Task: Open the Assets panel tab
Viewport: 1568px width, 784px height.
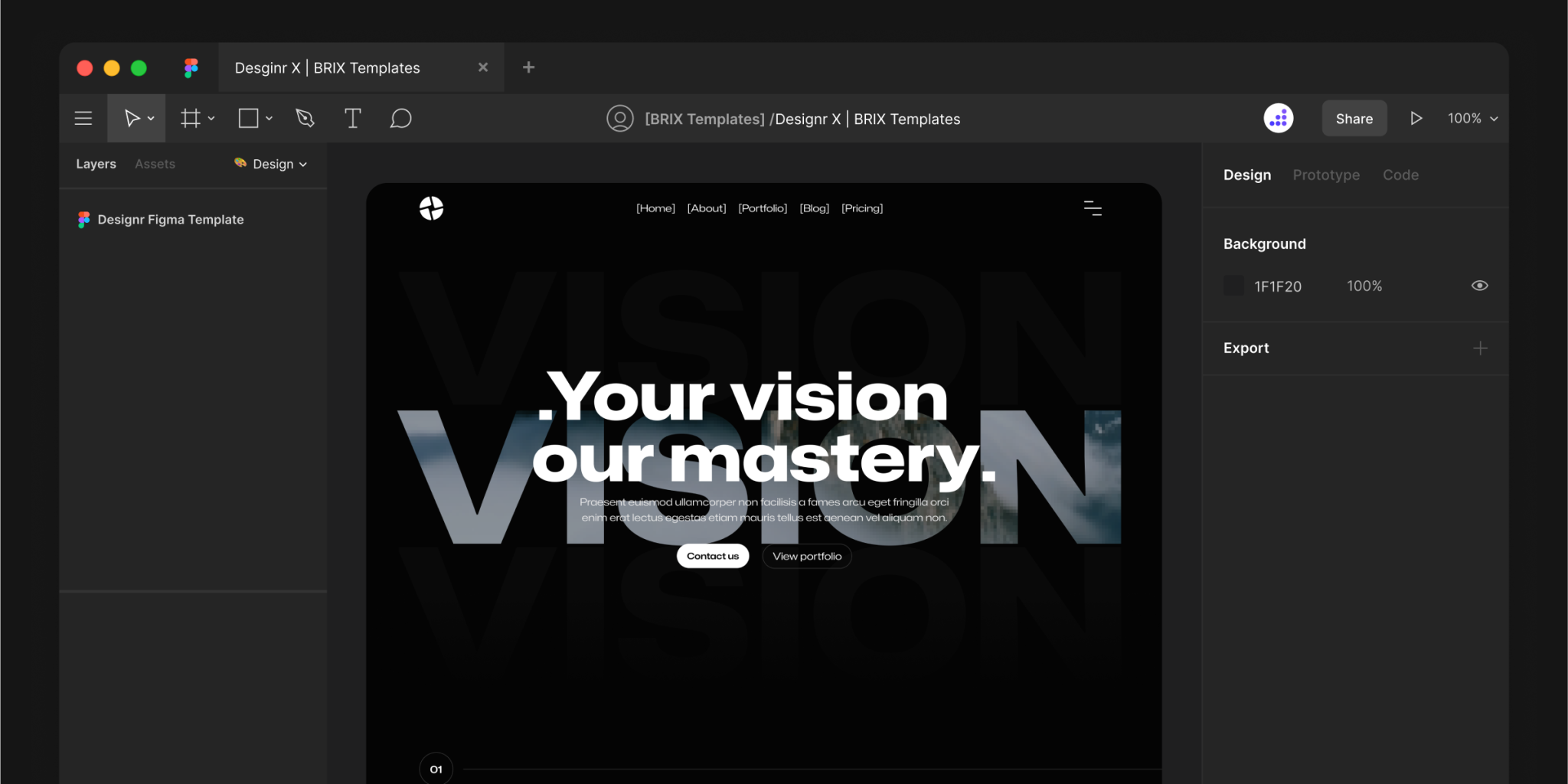Action: point(155,164)
